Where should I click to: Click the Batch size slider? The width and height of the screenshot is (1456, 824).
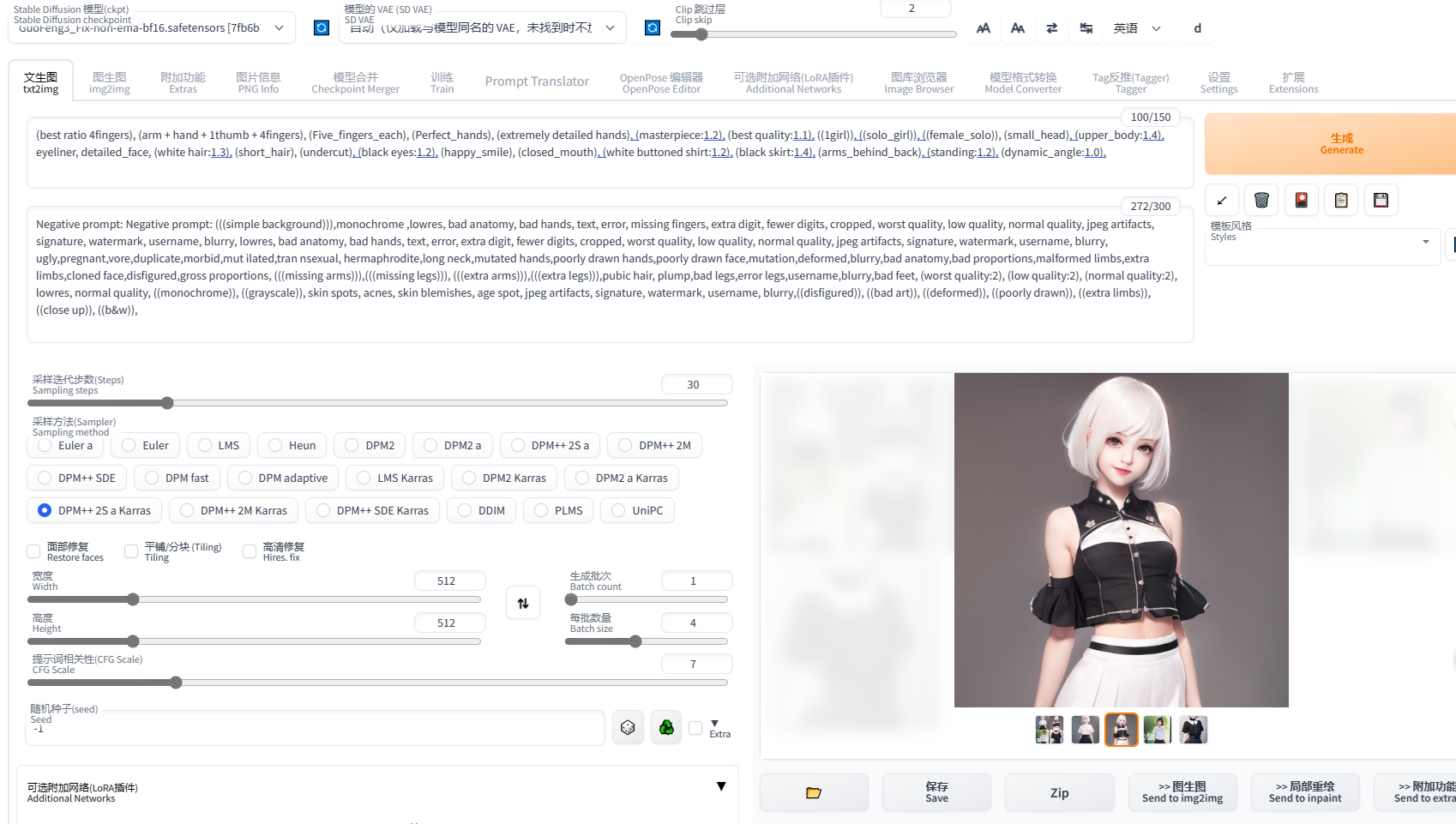647,641
